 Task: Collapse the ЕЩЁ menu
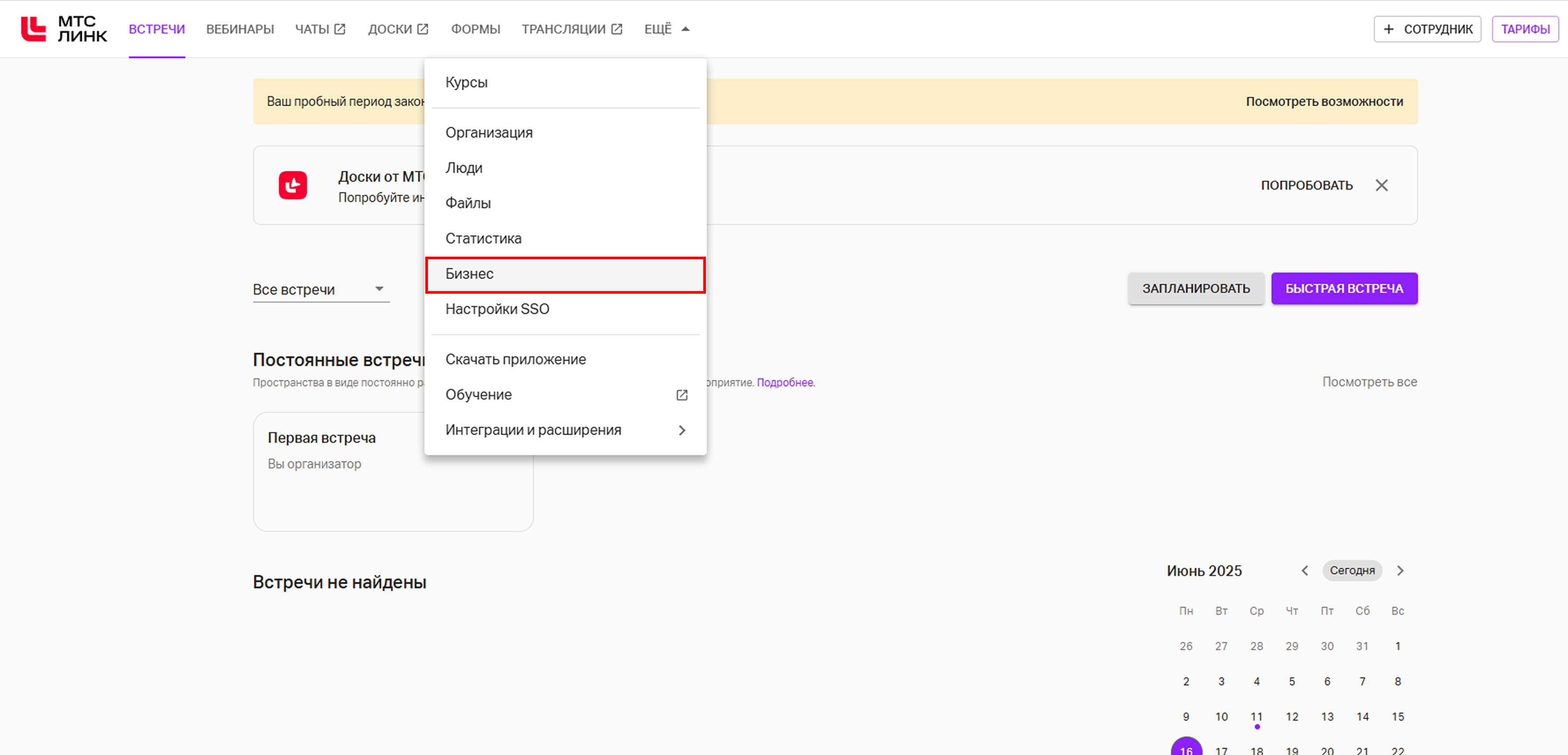click(667, 29)
